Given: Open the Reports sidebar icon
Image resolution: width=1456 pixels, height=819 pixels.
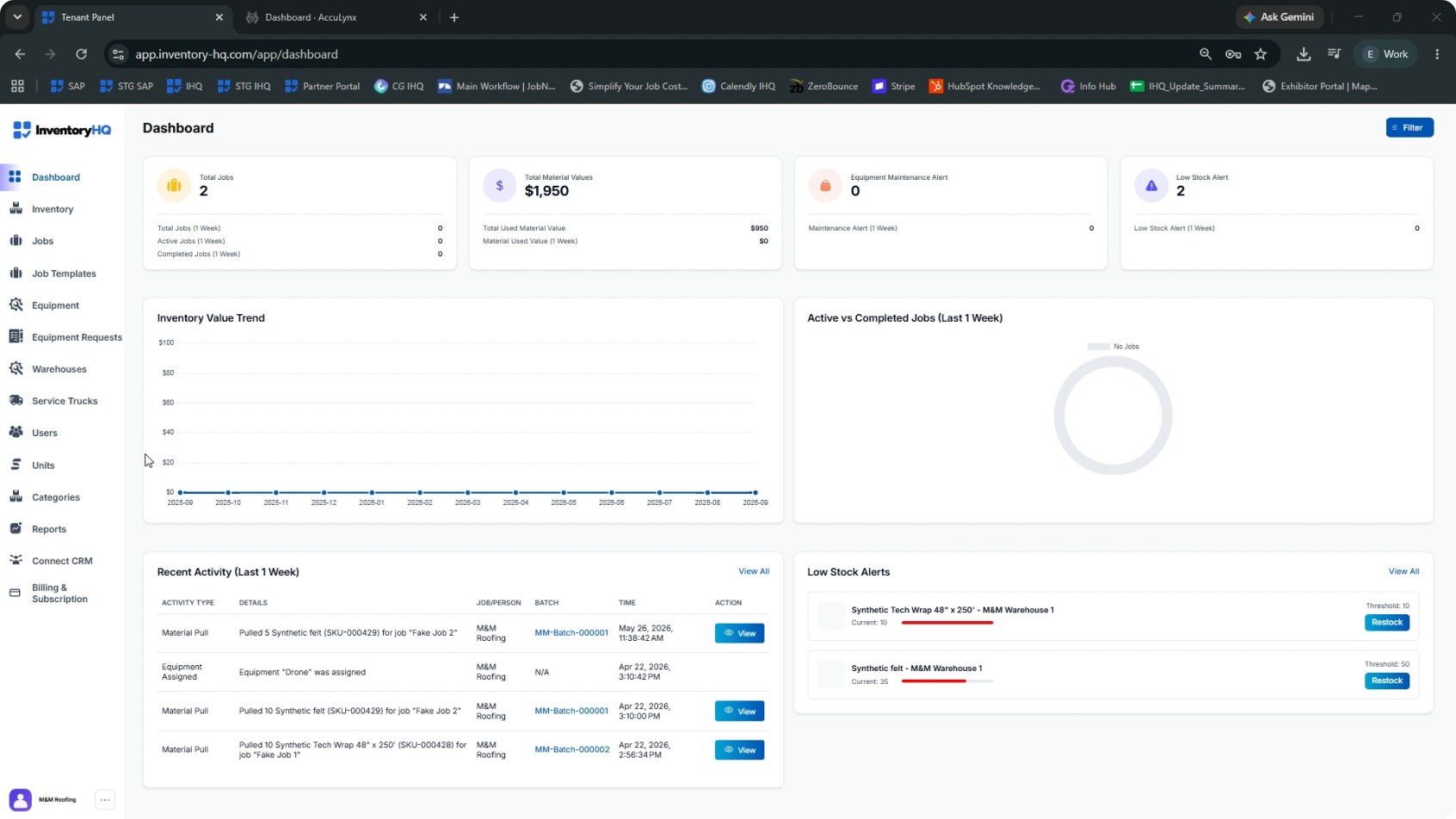Looking at the screenshot, I should [x=15, y=528].
